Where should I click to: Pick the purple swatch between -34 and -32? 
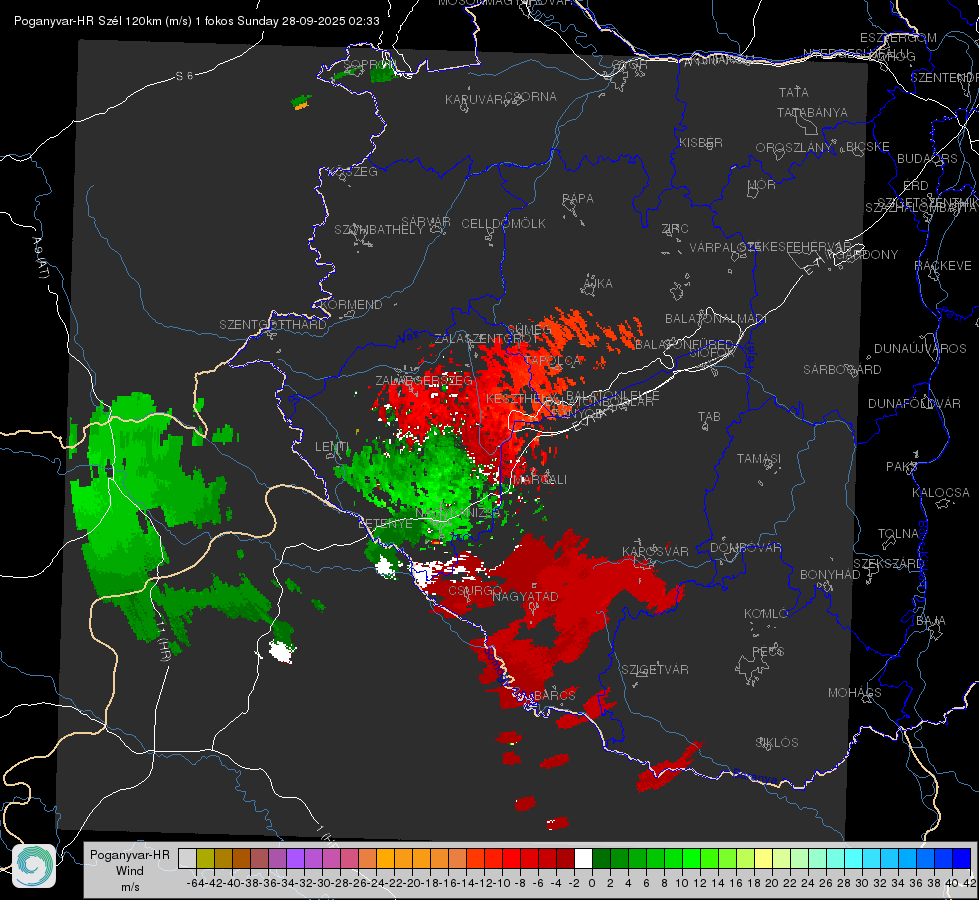click(x=295, y=858)
